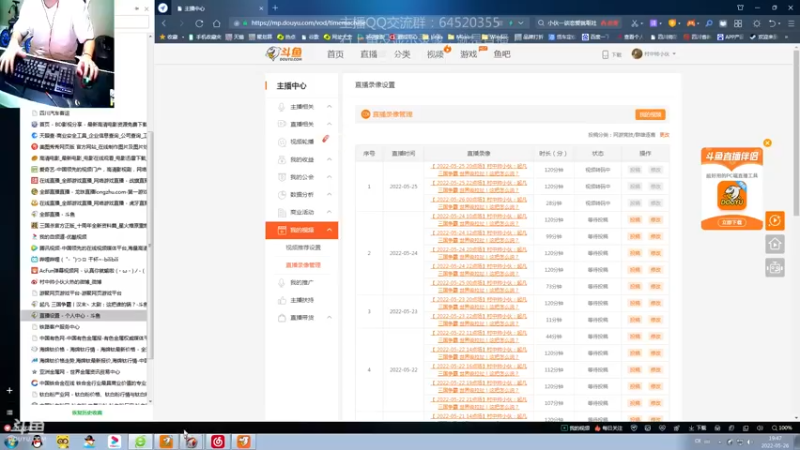The width and height of the screenshot is (800, 450).
Task: Click 投稿 button for 99分钟 recording row
Action: [635, 236]
